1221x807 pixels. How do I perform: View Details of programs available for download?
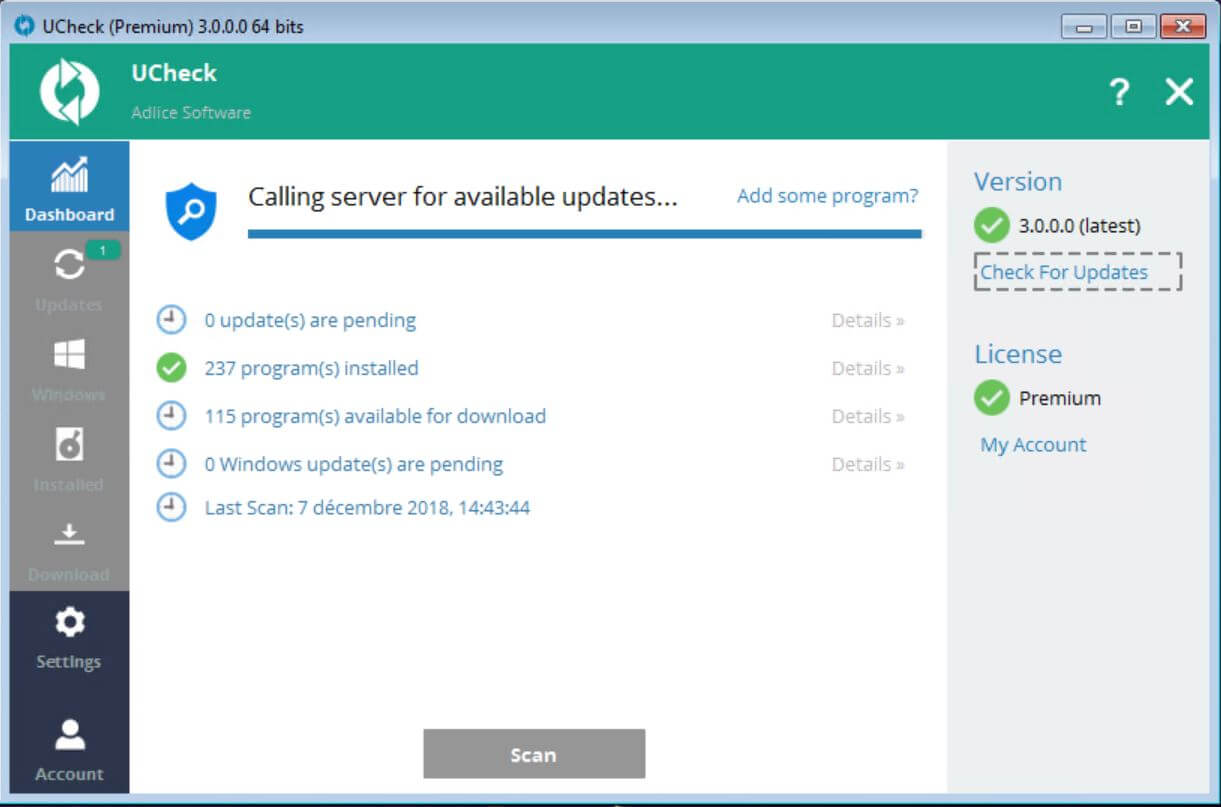pos(866,416)
